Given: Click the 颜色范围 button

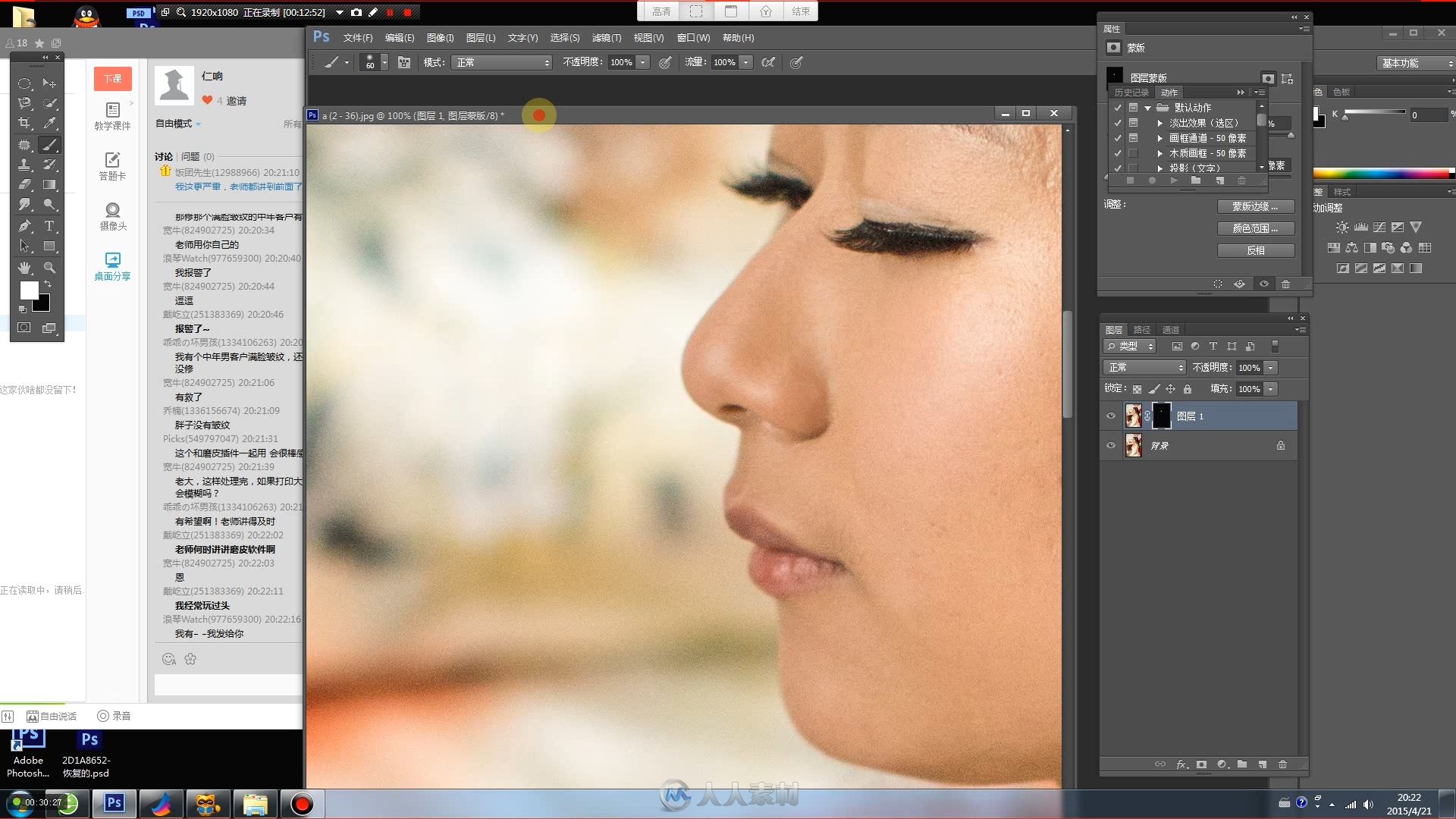Looking at the screenshot, I should pos(1255,228).
